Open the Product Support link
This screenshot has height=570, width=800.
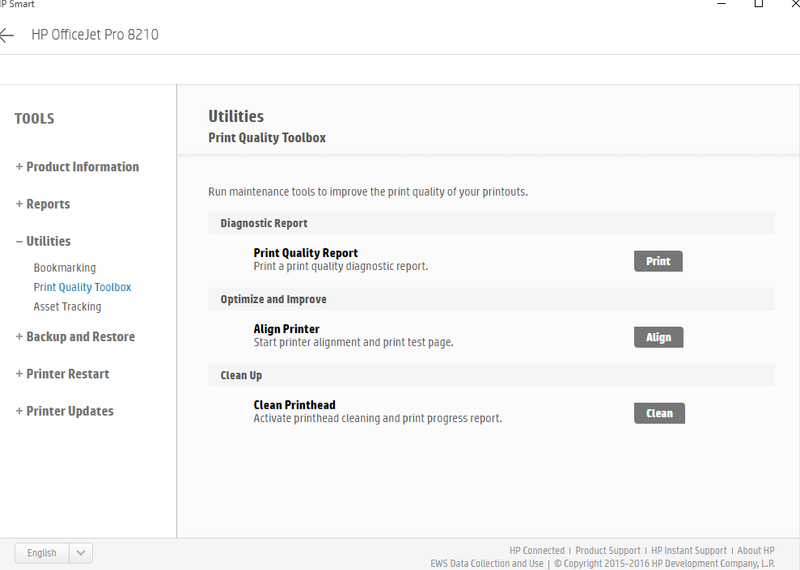pyautogui.click(x=608, y=551)
